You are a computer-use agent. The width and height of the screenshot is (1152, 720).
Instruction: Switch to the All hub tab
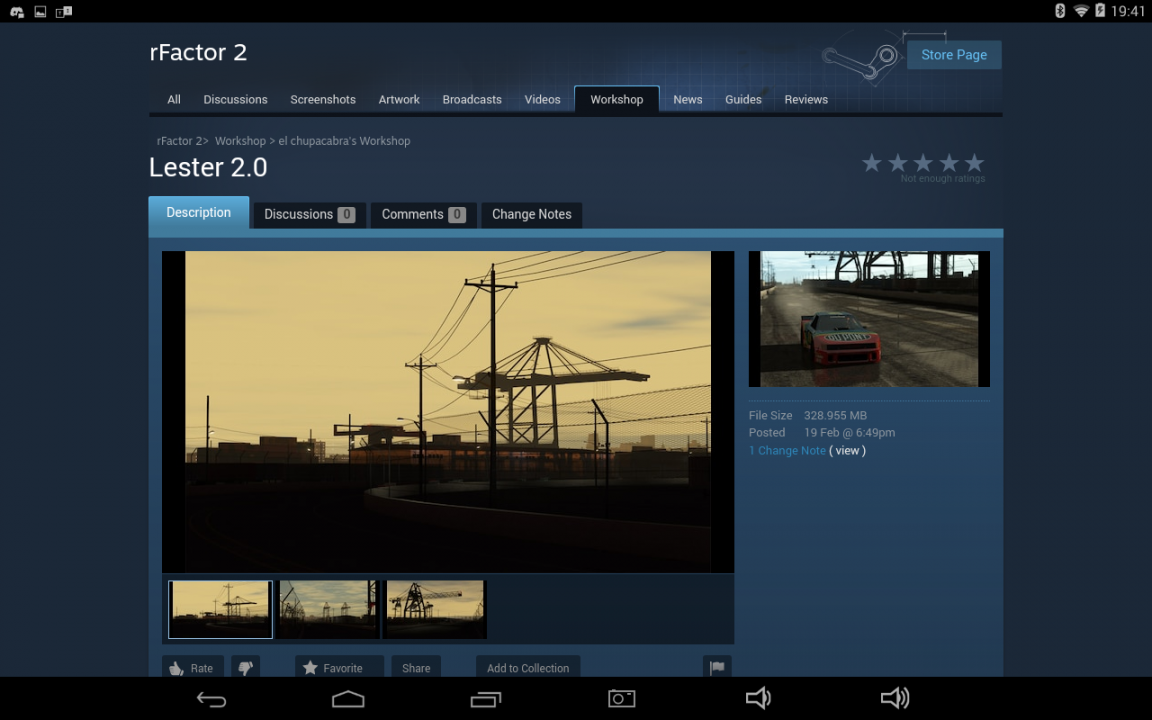[174, 99]
